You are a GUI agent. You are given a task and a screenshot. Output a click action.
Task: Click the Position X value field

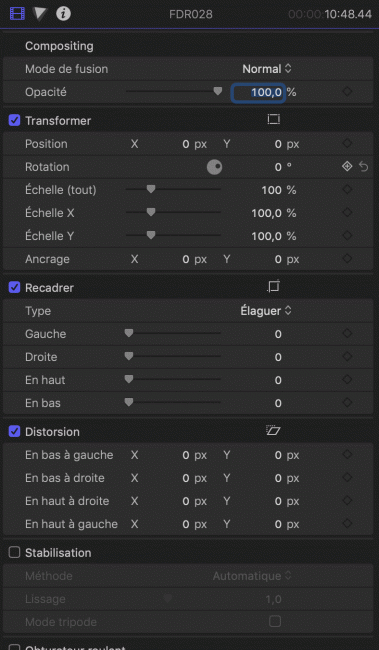click(x=174, y=144)
